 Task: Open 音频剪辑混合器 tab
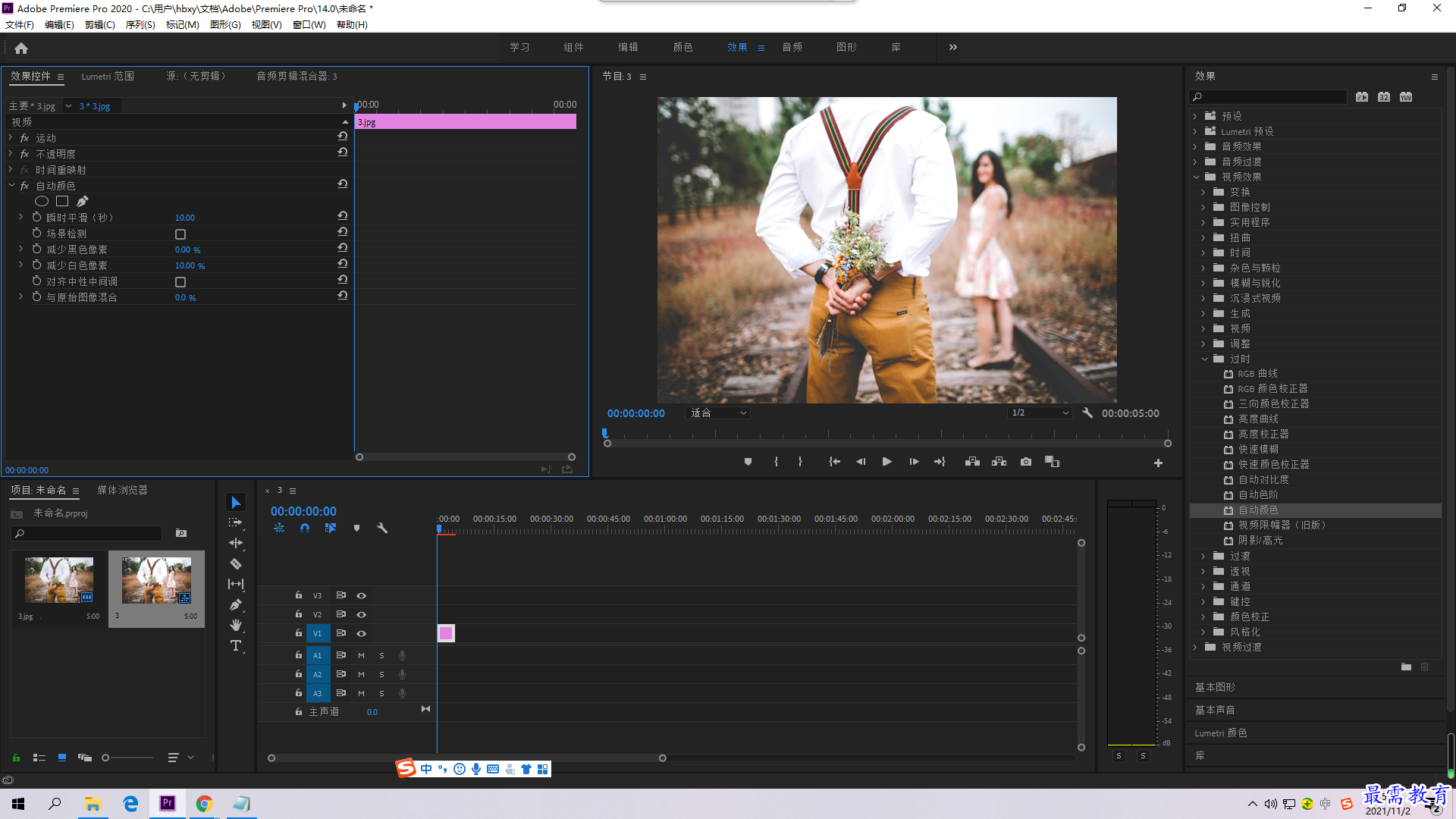tap(297, 76)
